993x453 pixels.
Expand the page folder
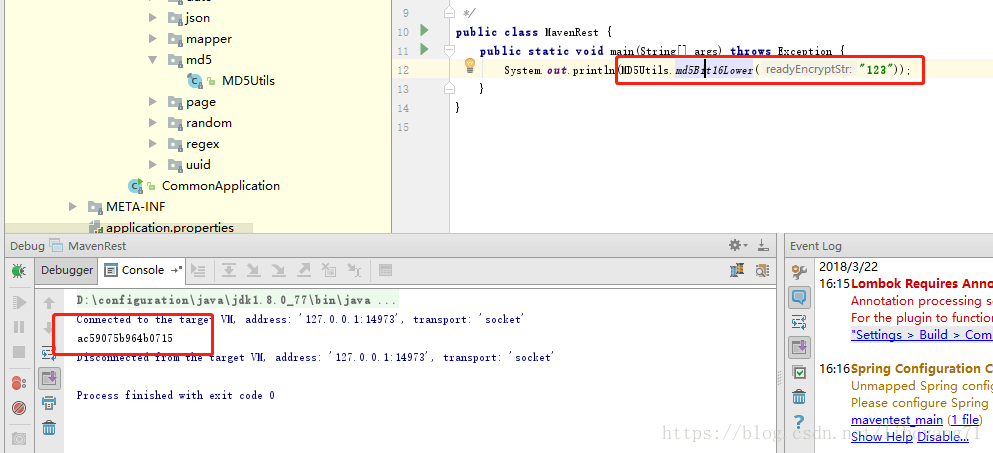153,101
